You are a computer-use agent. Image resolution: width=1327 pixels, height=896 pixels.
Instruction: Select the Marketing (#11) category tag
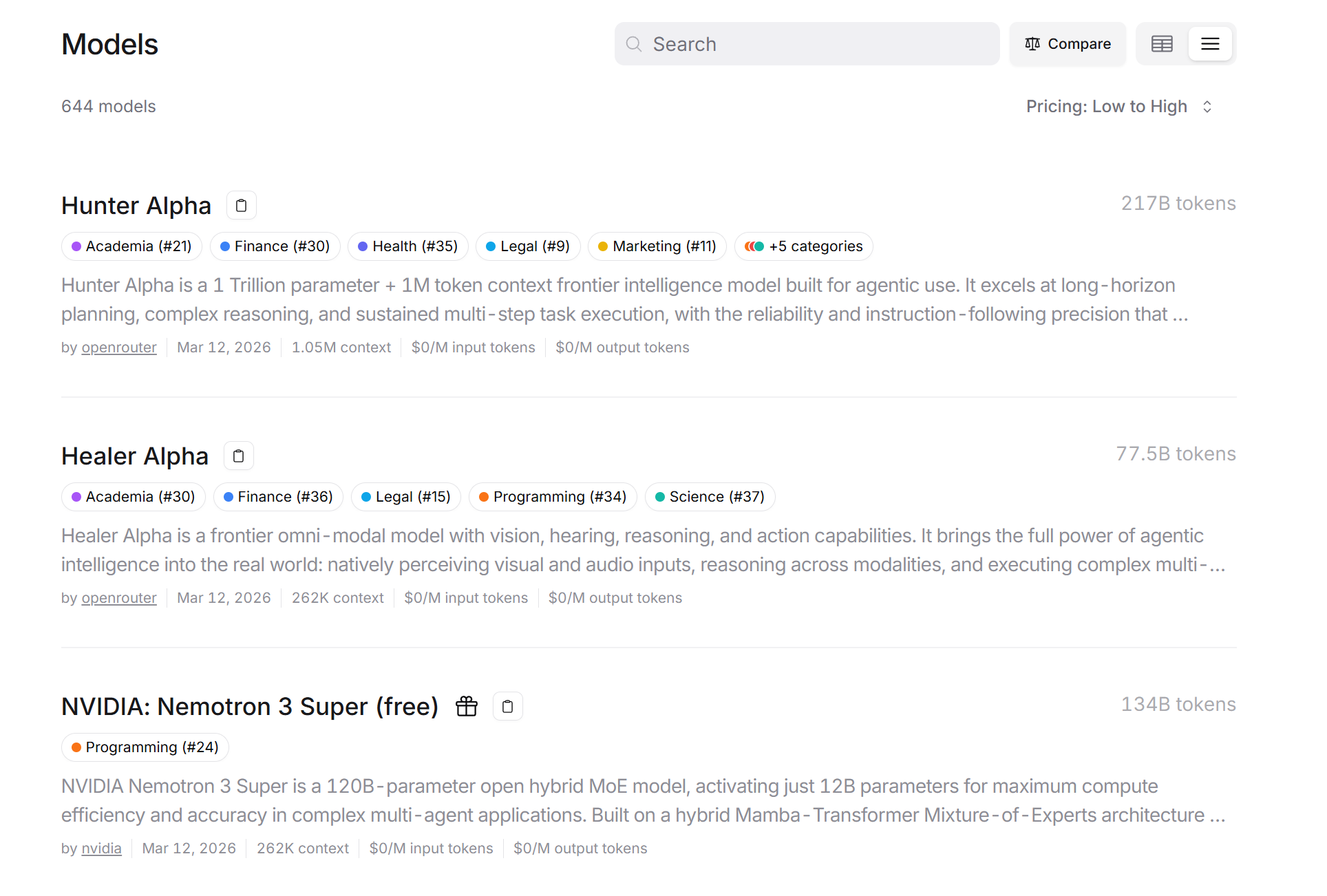click(657, 246)
